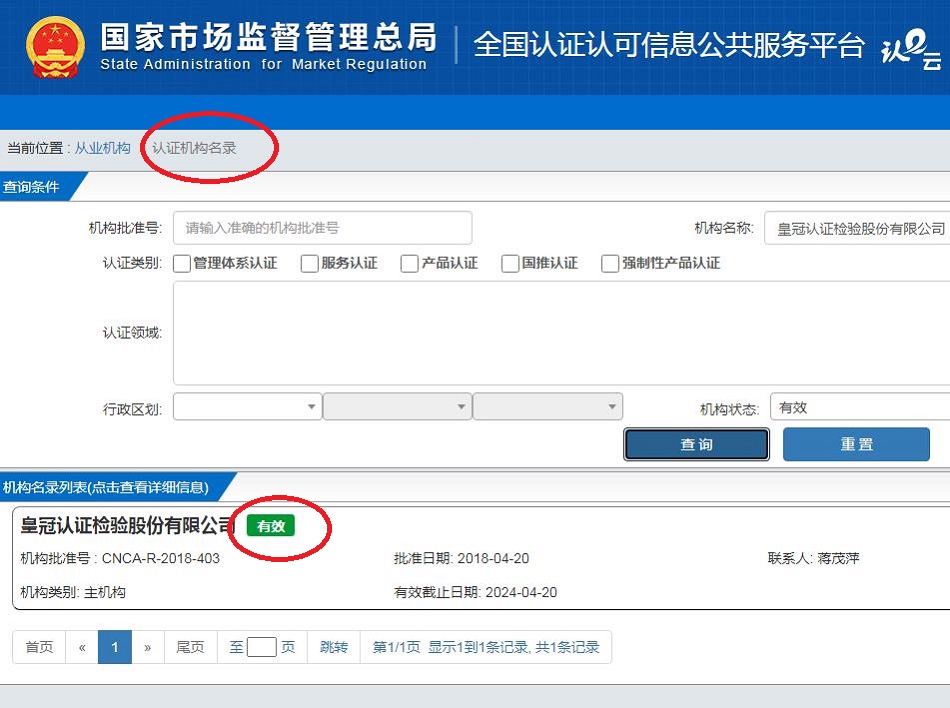The width and height of the screenshot is (950, 708).
Task: Open the third 行政区划 dropdown
Action: coord(547,407)
